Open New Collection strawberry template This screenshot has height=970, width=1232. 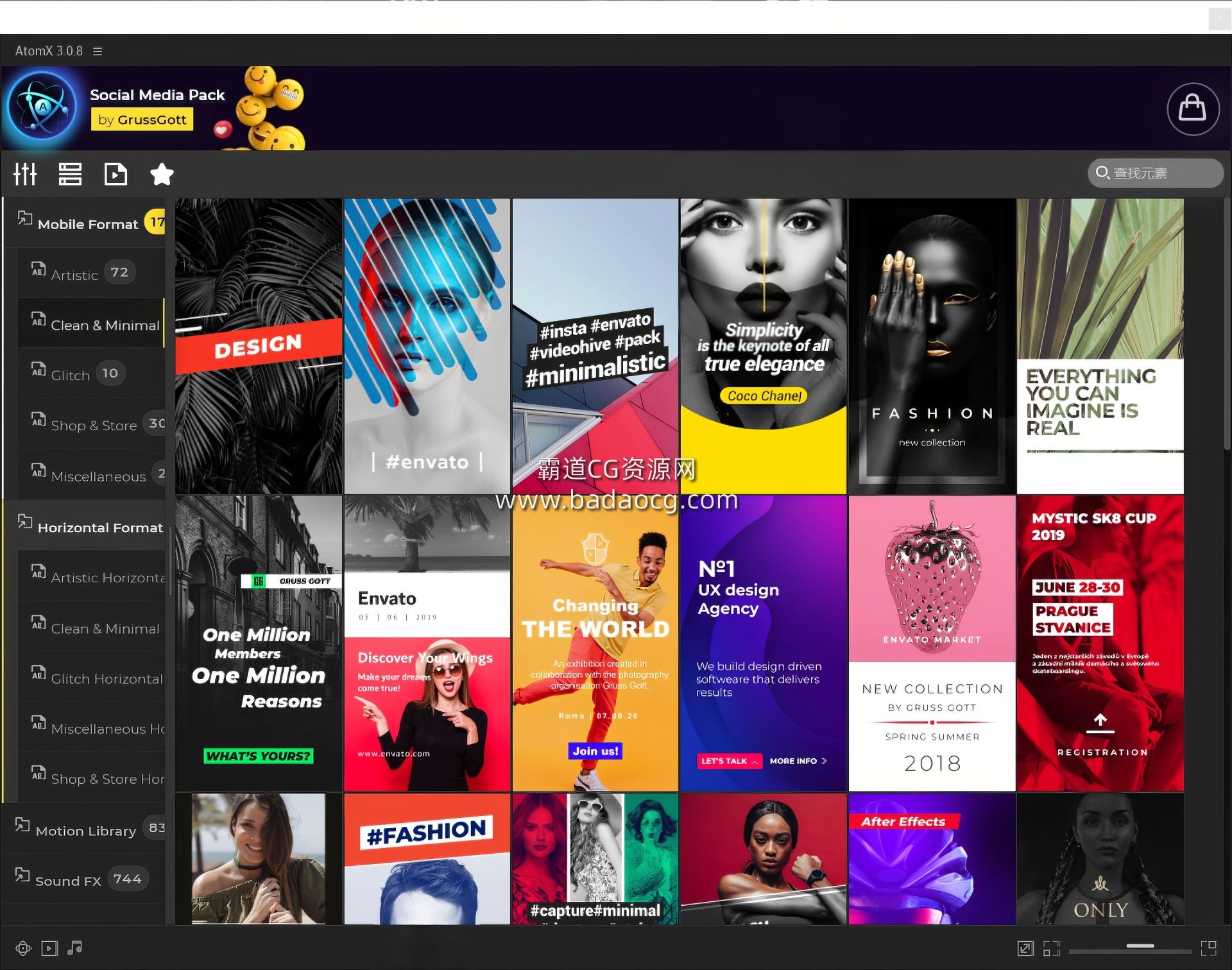[932, 643]
